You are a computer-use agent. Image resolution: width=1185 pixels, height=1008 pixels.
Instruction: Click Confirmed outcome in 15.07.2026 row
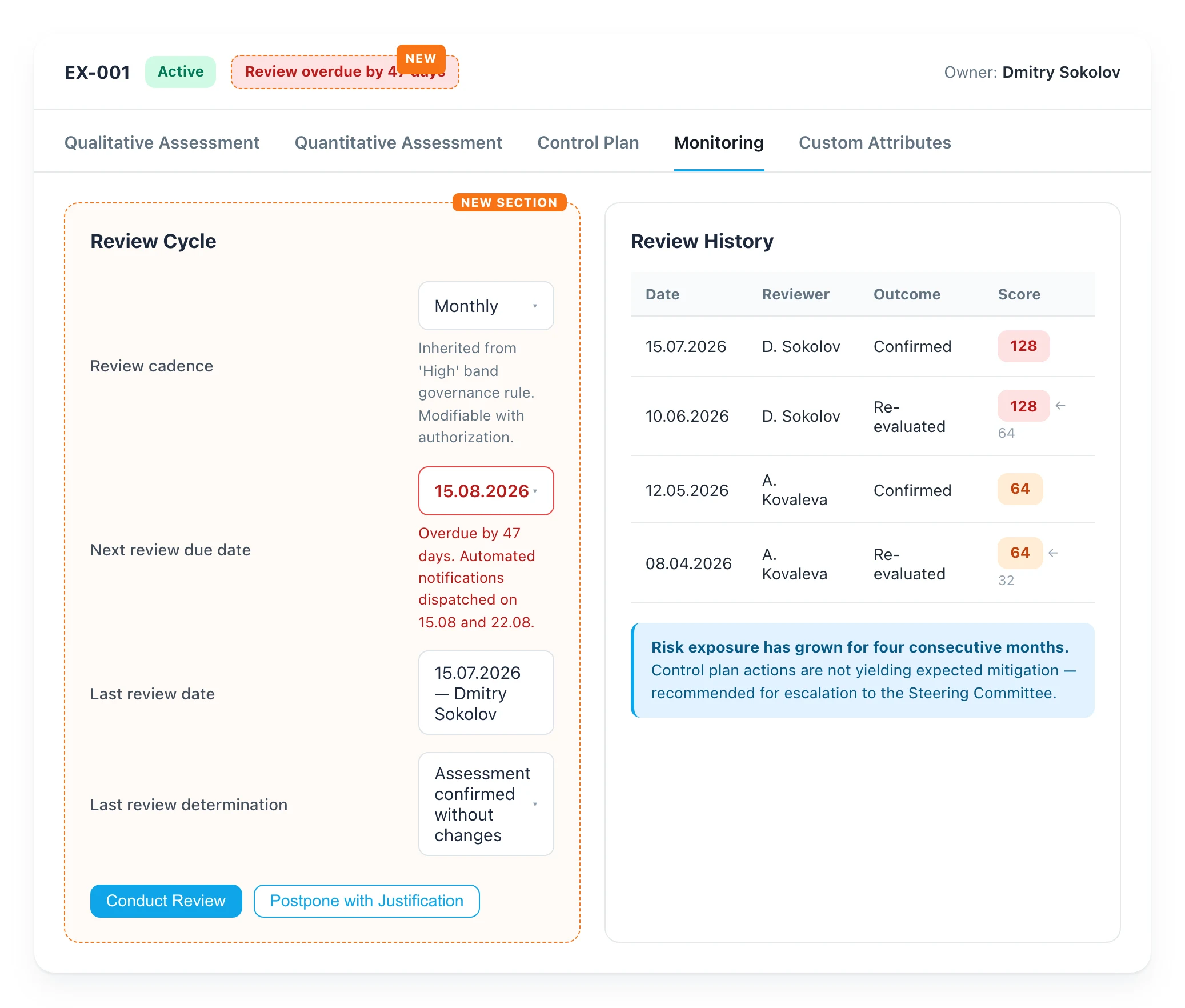pos(912,346)
